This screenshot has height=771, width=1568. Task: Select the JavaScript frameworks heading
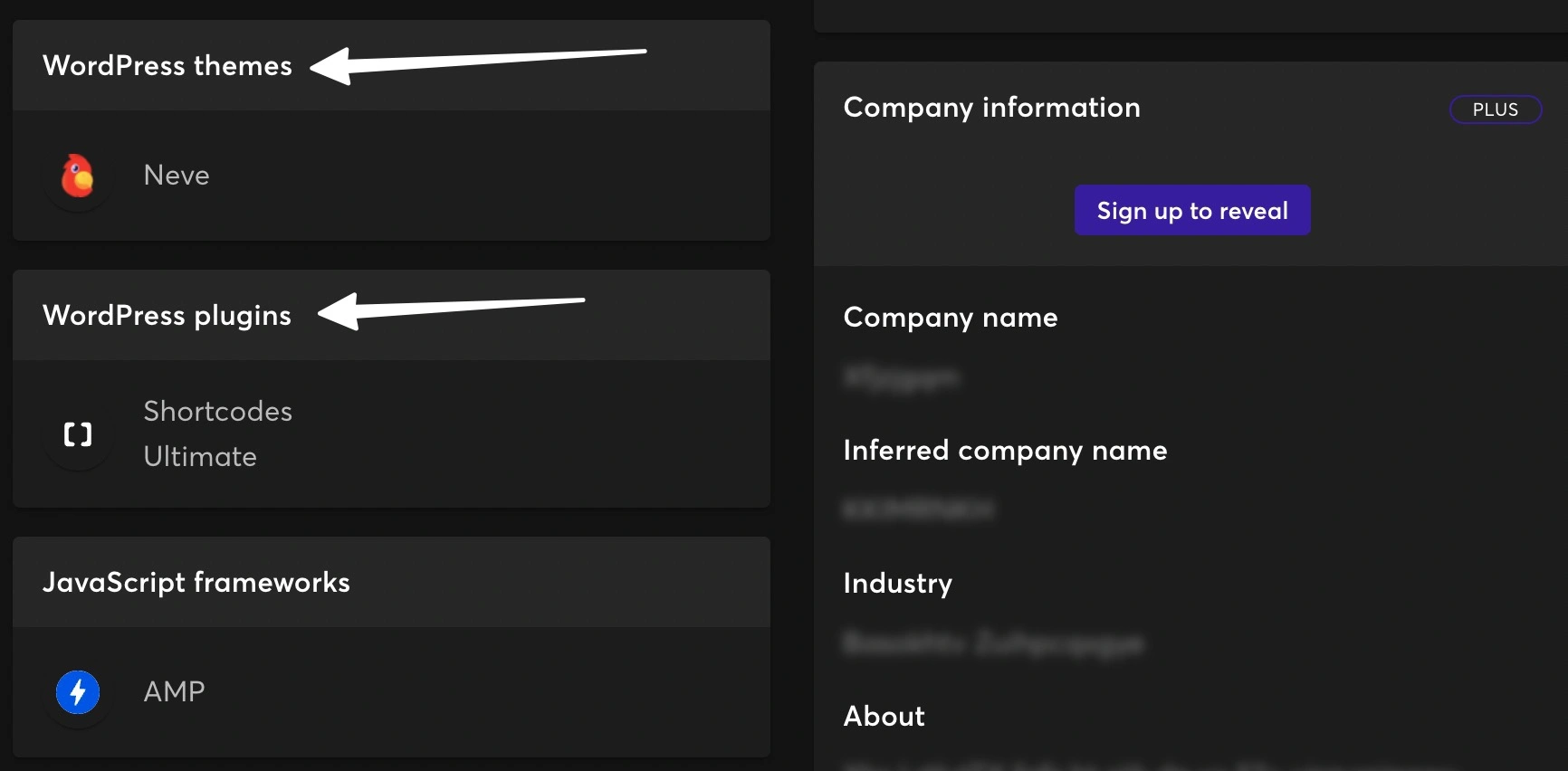pos(196,583)
